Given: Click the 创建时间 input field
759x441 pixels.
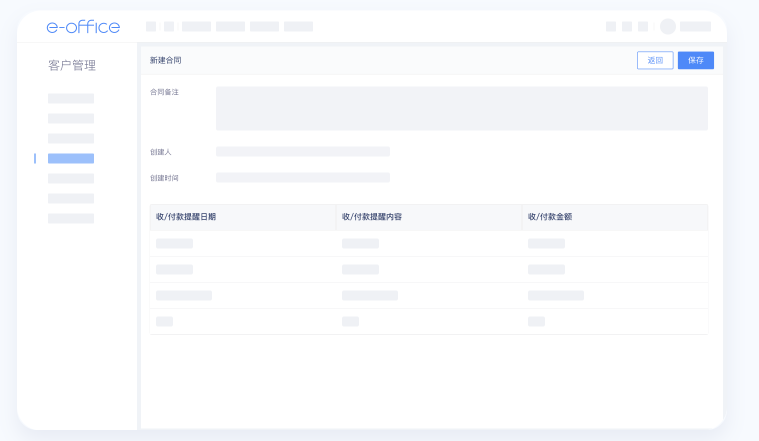Looking at the screenshot, I should click(x=302, y=178).
